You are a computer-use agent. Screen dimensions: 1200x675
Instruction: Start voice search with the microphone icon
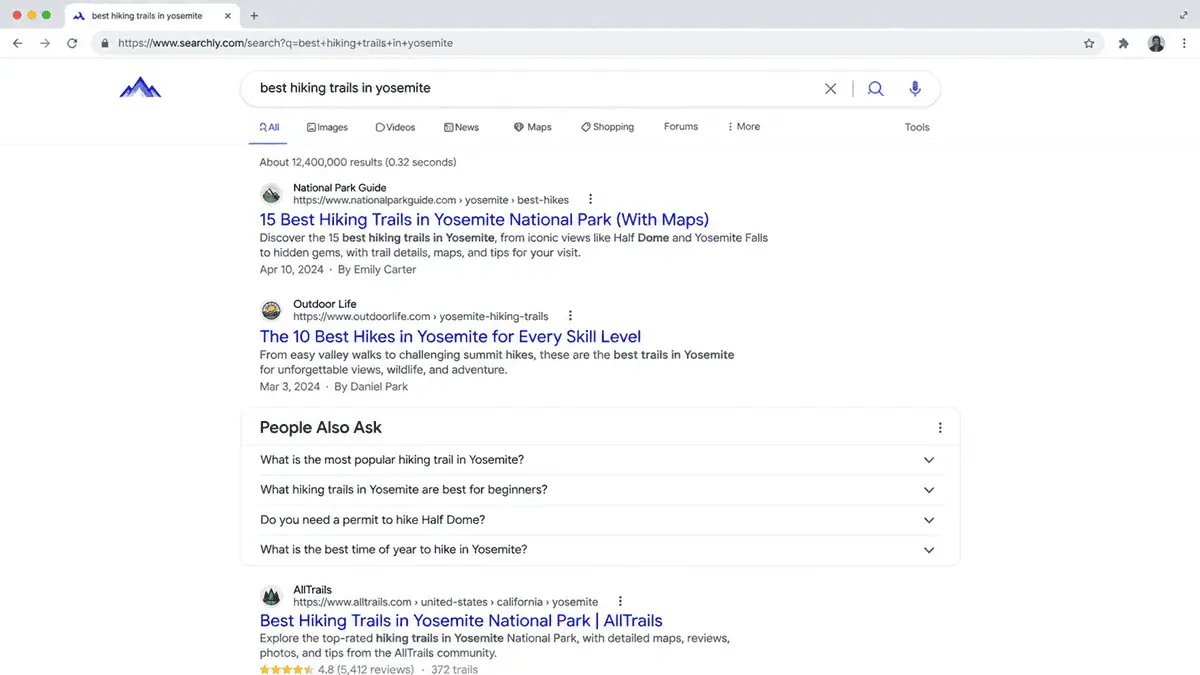coord(915,88)
